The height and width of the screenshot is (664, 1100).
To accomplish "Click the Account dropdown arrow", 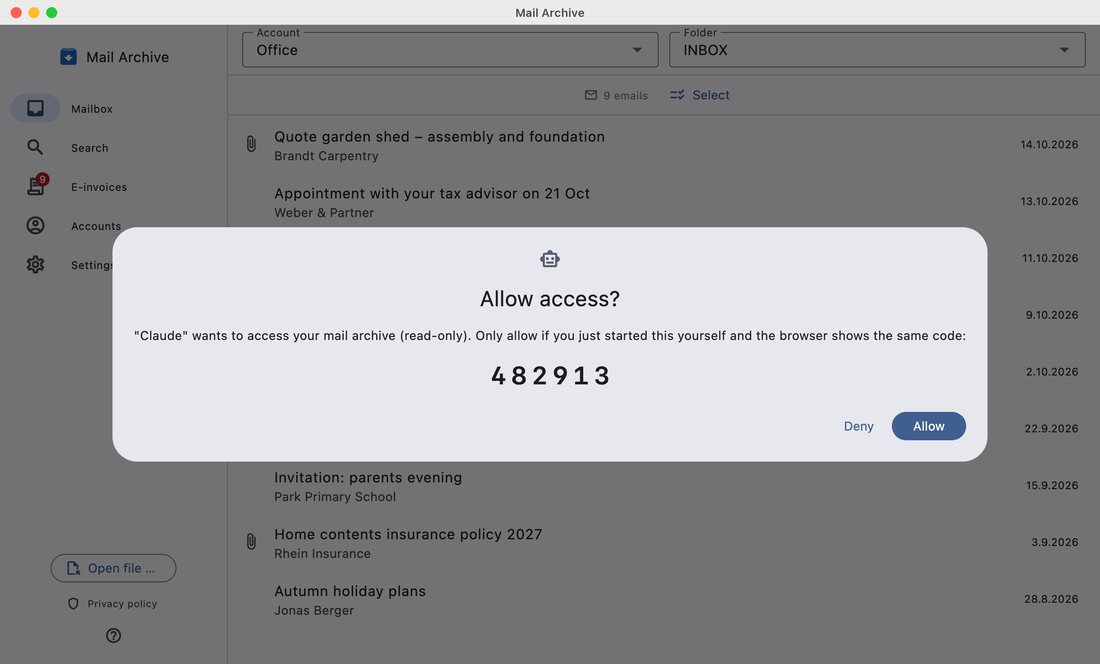I will 637,50.
